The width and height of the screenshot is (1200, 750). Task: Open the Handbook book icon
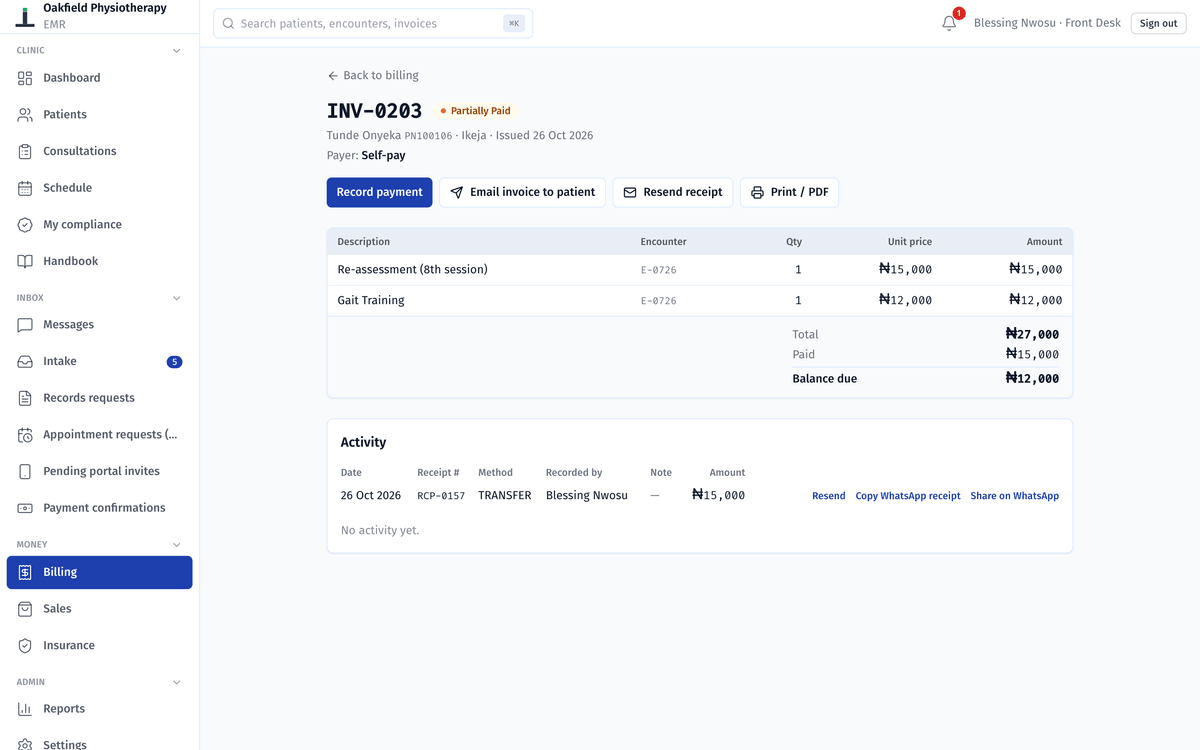click(x=25, y=261)
